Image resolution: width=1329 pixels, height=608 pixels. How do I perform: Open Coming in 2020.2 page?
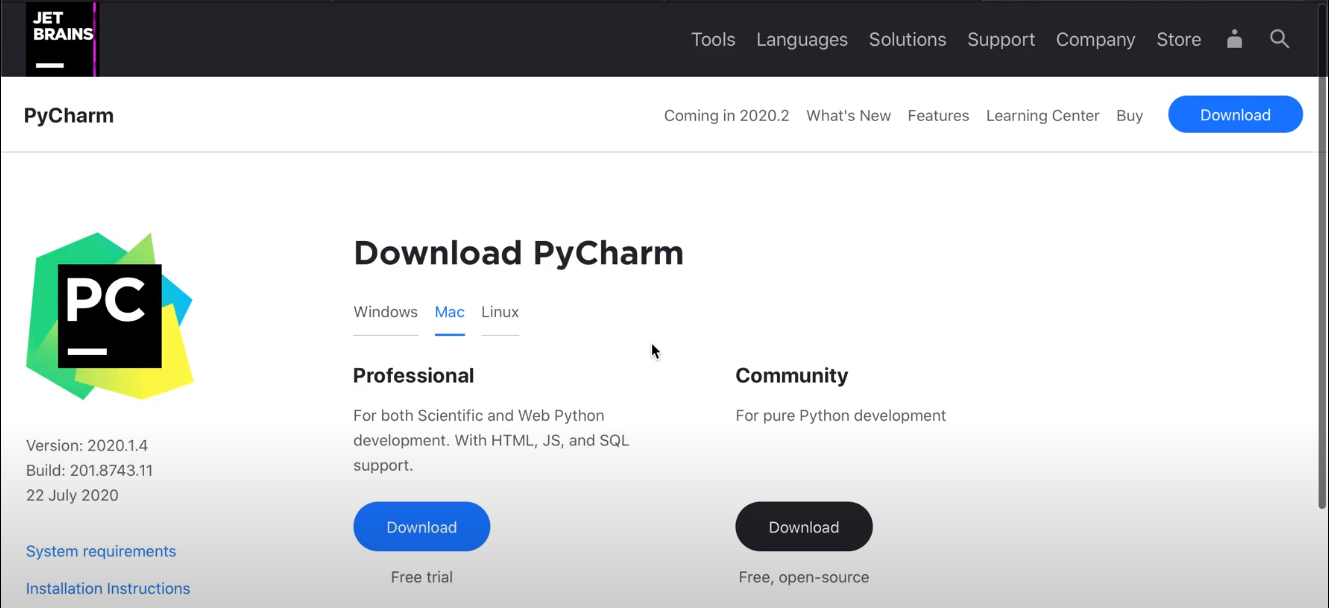click(726, 116)
